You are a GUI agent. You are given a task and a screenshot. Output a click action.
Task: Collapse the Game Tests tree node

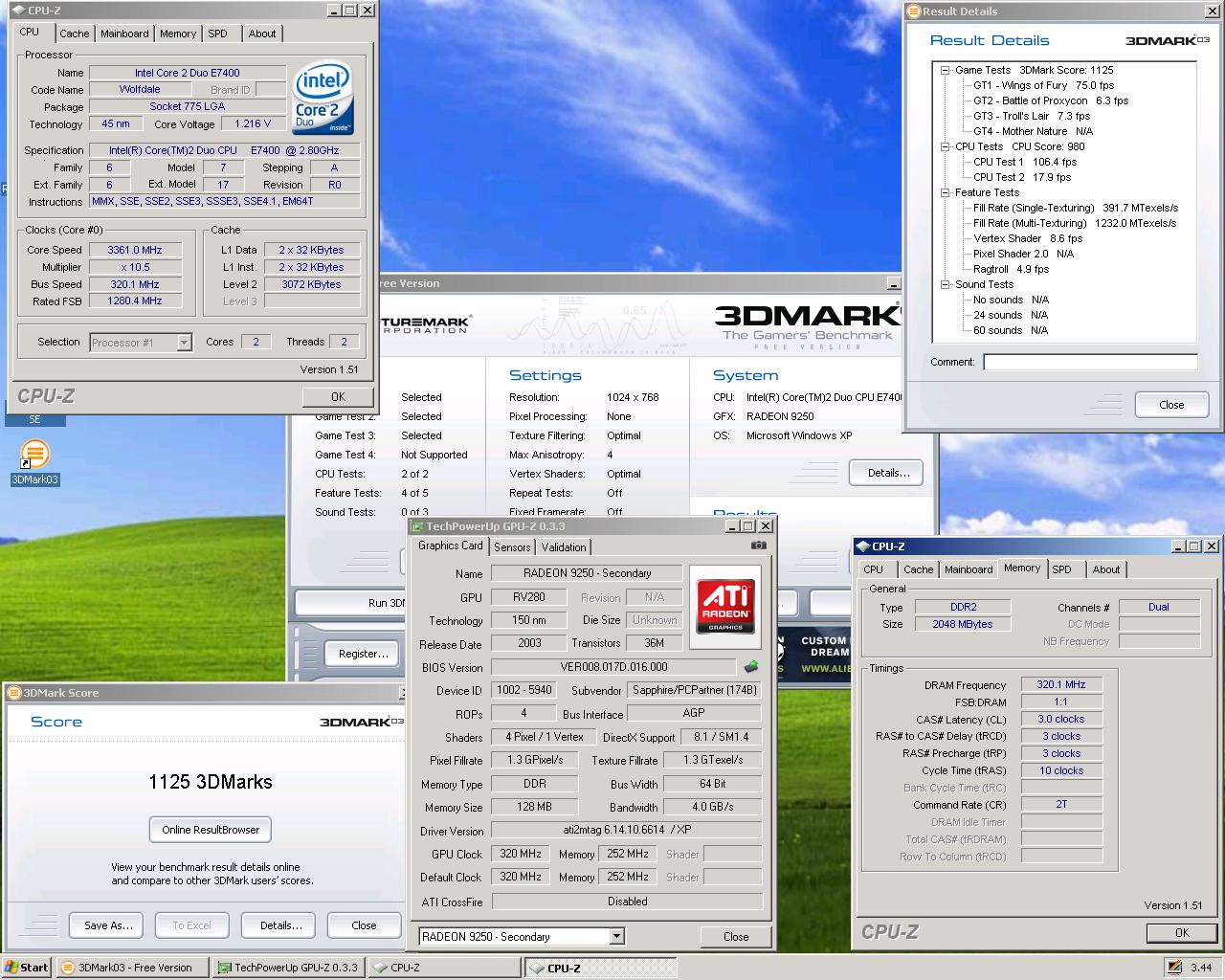click(x=946, y=70)
